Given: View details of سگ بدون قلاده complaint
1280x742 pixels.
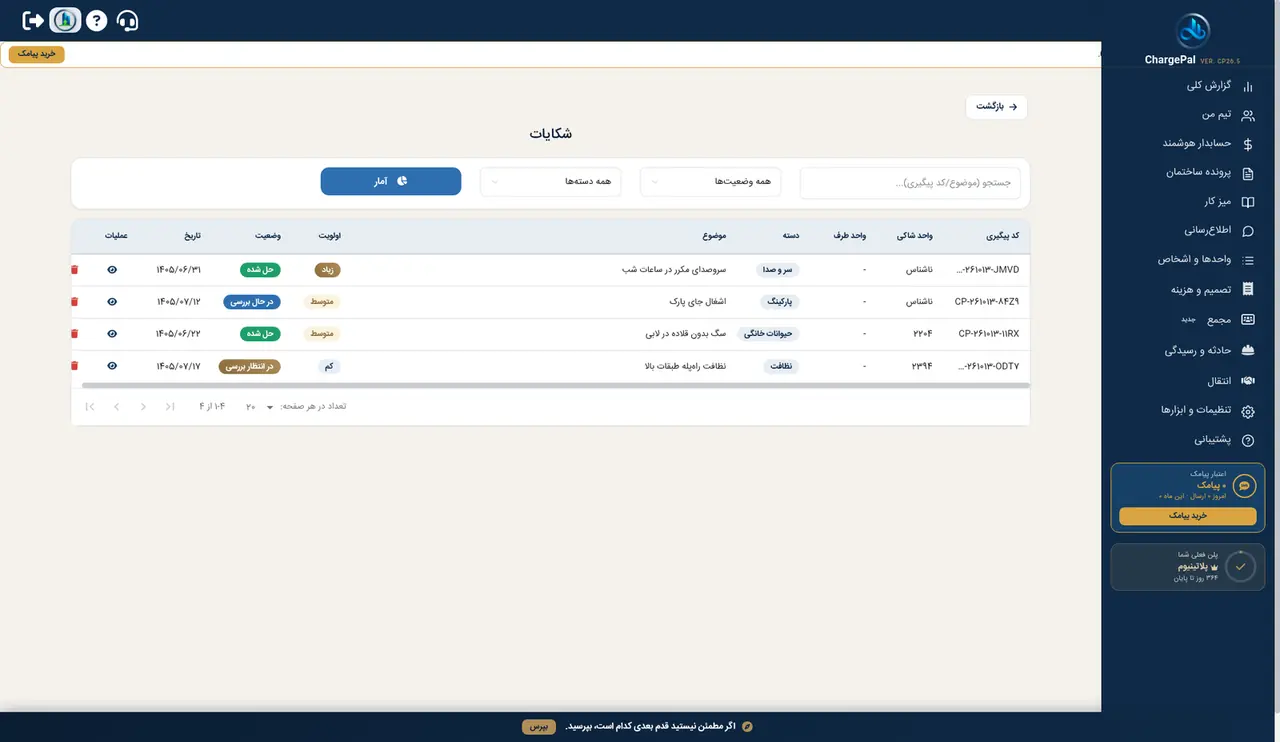Looking at the screenshot, I should point(112,334).
